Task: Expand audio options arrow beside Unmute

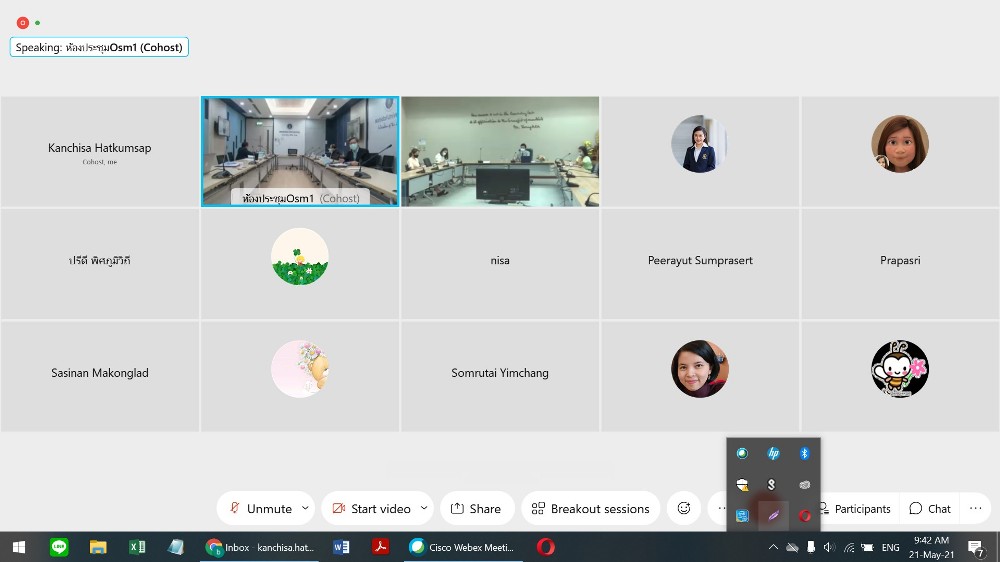Action: [305, 508]
